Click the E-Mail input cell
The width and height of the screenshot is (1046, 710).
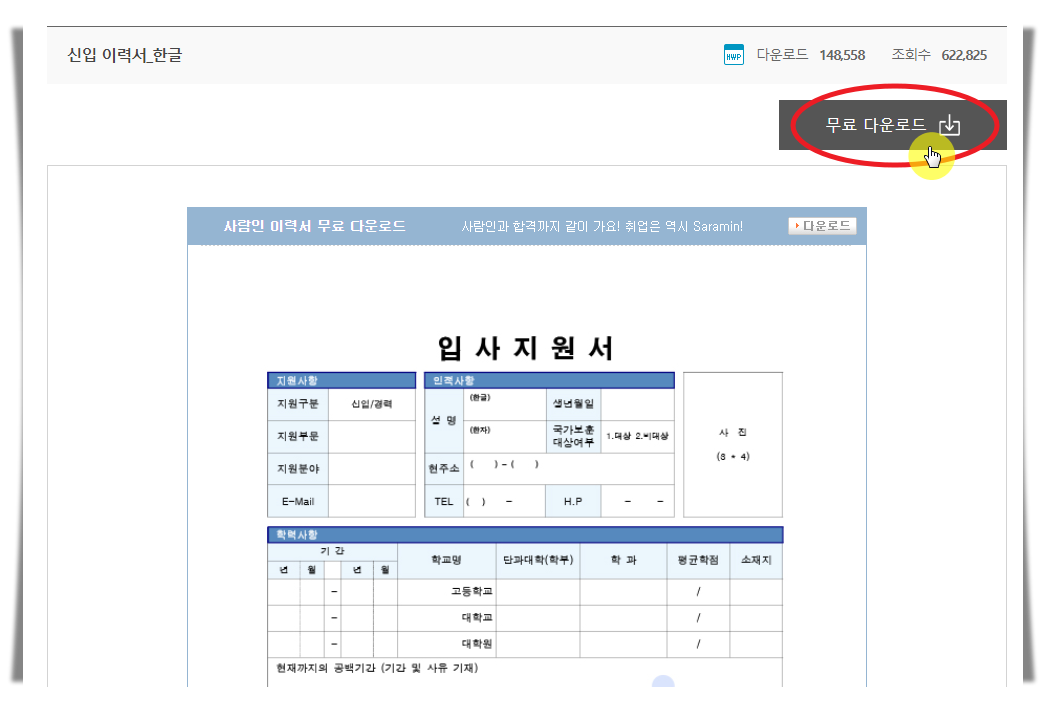372,500
